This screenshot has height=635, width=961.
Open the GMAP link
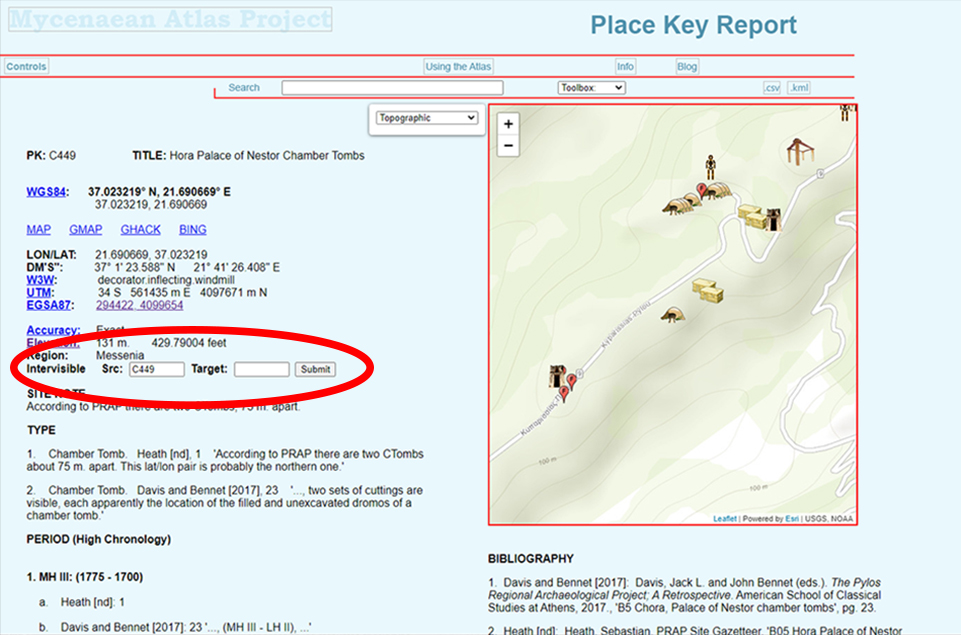[85, 230]
